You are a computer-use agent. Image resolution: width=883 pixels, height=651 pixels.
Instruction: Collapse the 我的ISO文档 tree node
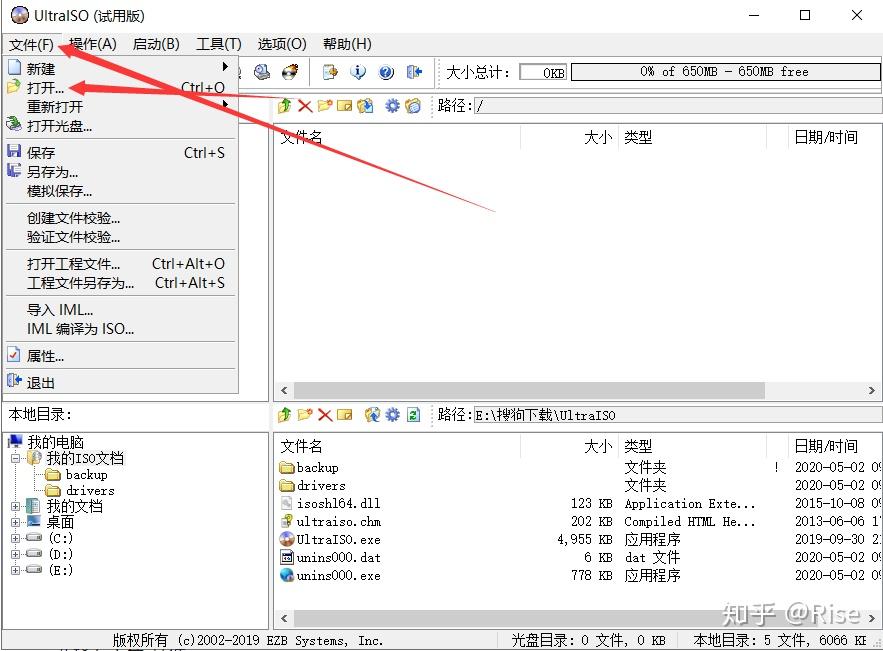[x=16, y=458]
